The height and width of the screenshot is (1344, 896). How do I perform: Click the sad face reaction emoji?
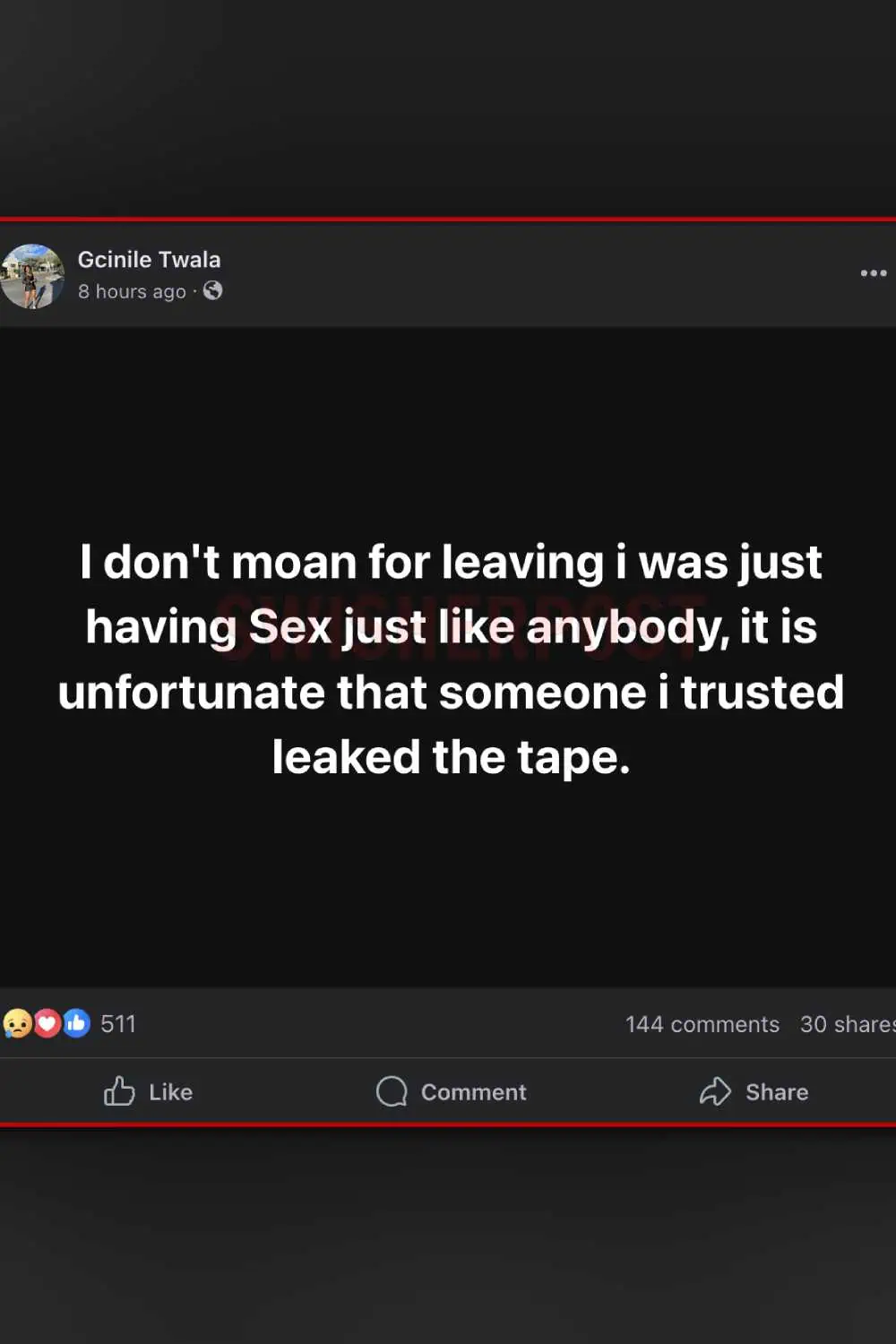coord(17,1023)
